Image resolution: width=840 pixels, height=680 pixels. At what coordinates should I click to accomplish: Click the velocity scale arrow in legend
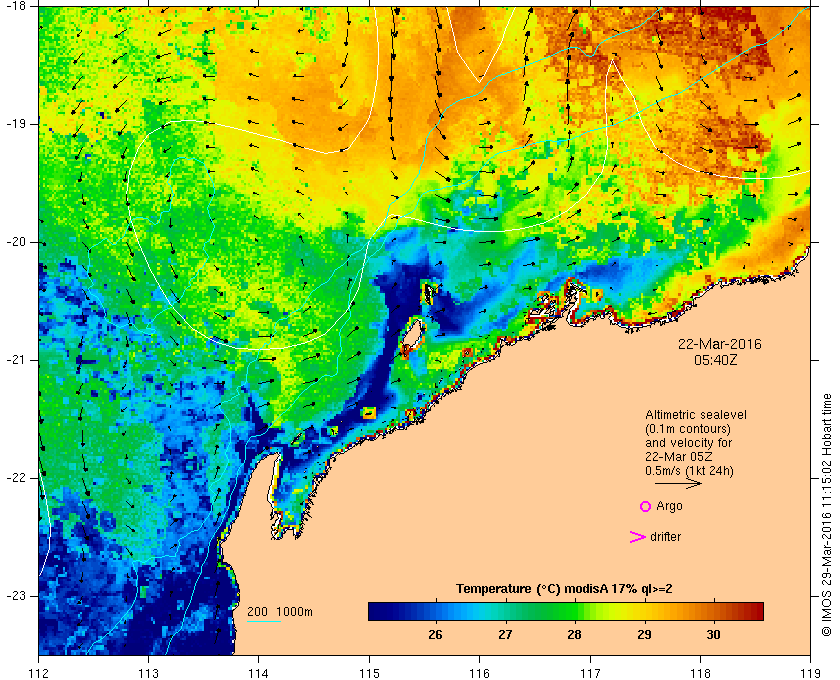pyautogui.click(x=678, y=483)
